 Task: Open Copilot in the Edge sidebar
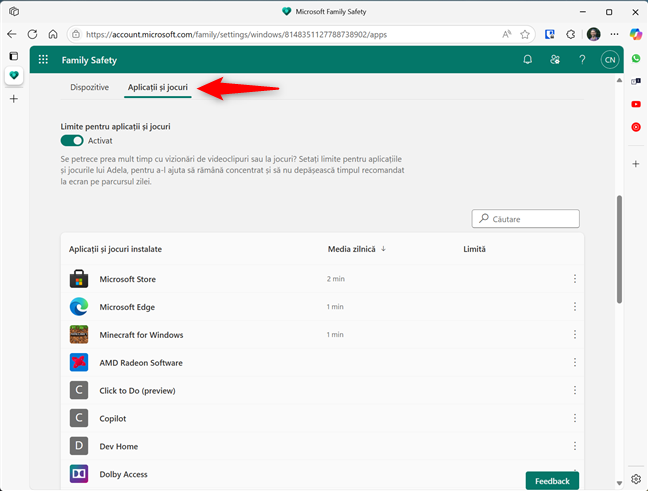point(636,34)
